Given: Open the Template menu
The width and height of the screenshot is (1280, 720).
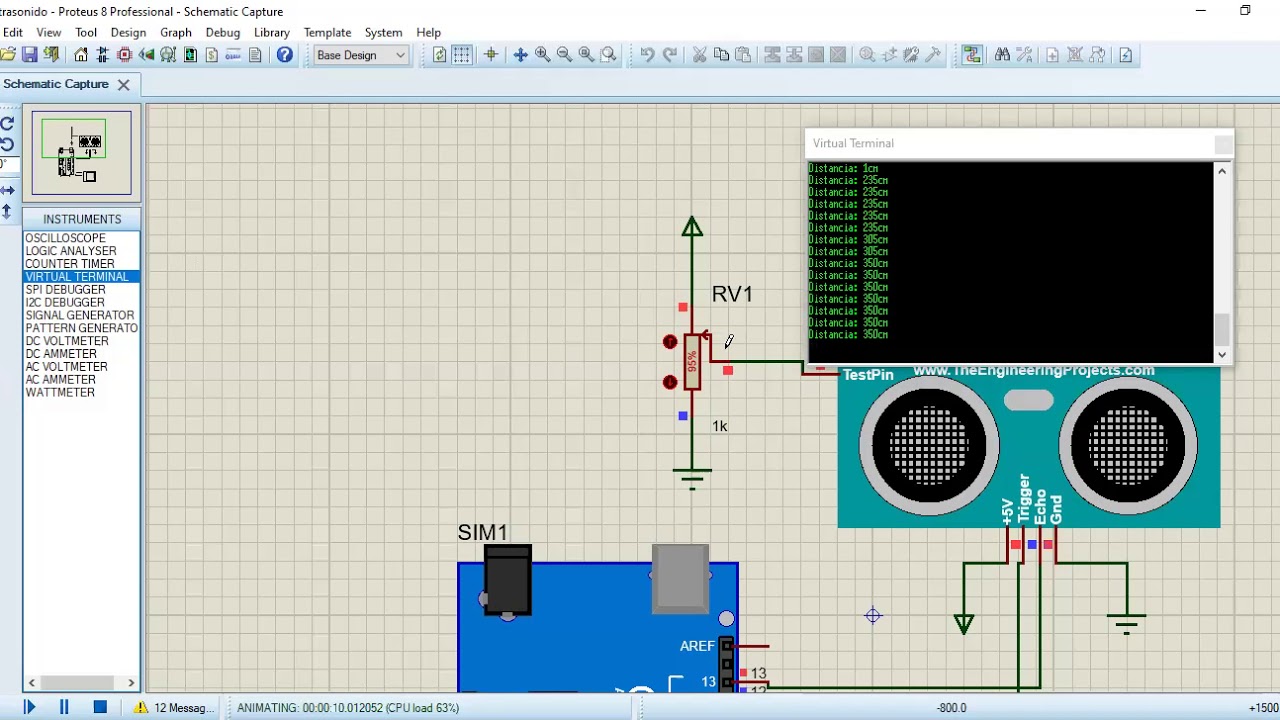Looking at the screenshot, I should (327, 32).
